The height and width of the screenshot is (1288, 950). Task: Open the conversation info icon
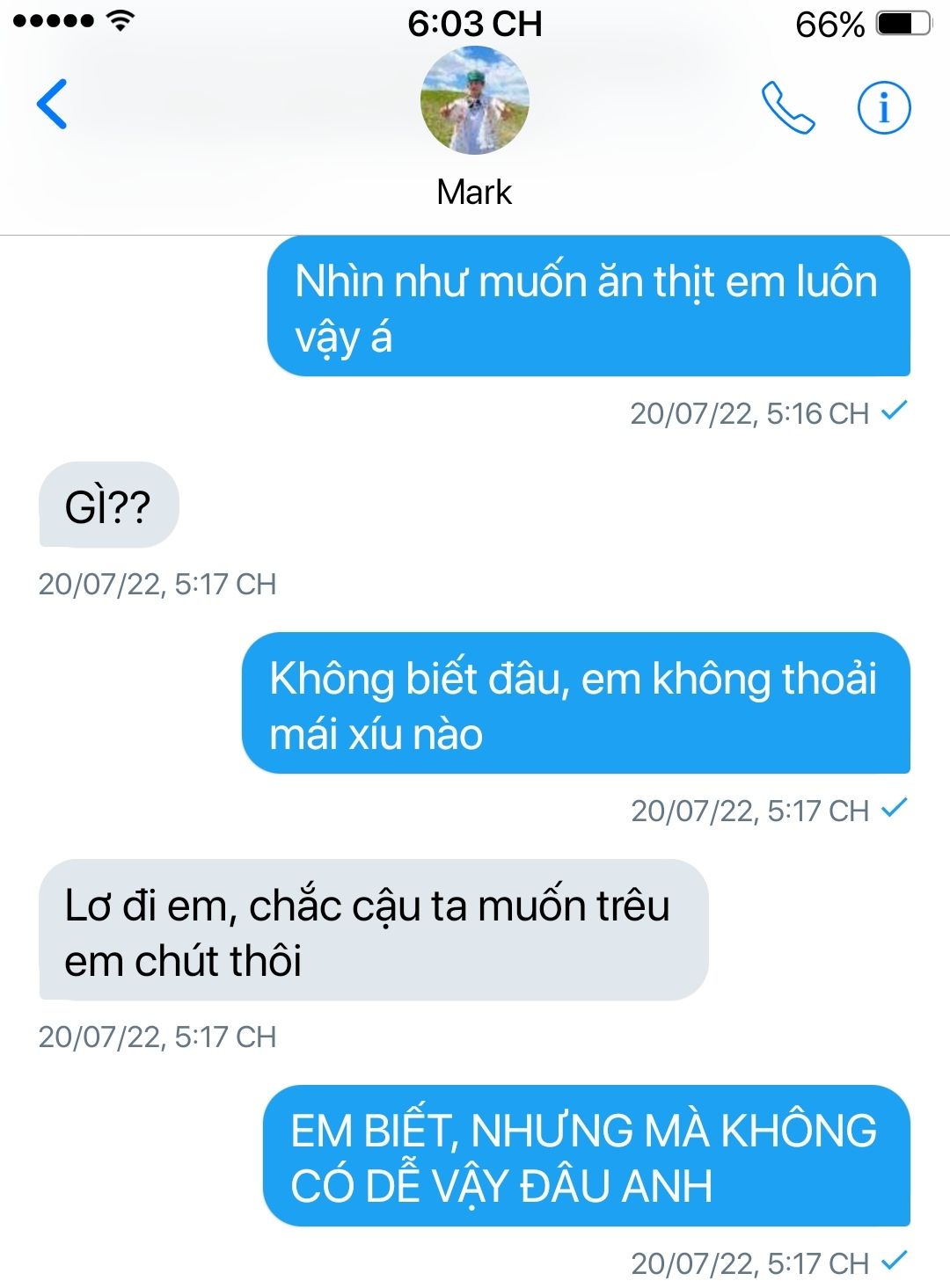(883, 107)
